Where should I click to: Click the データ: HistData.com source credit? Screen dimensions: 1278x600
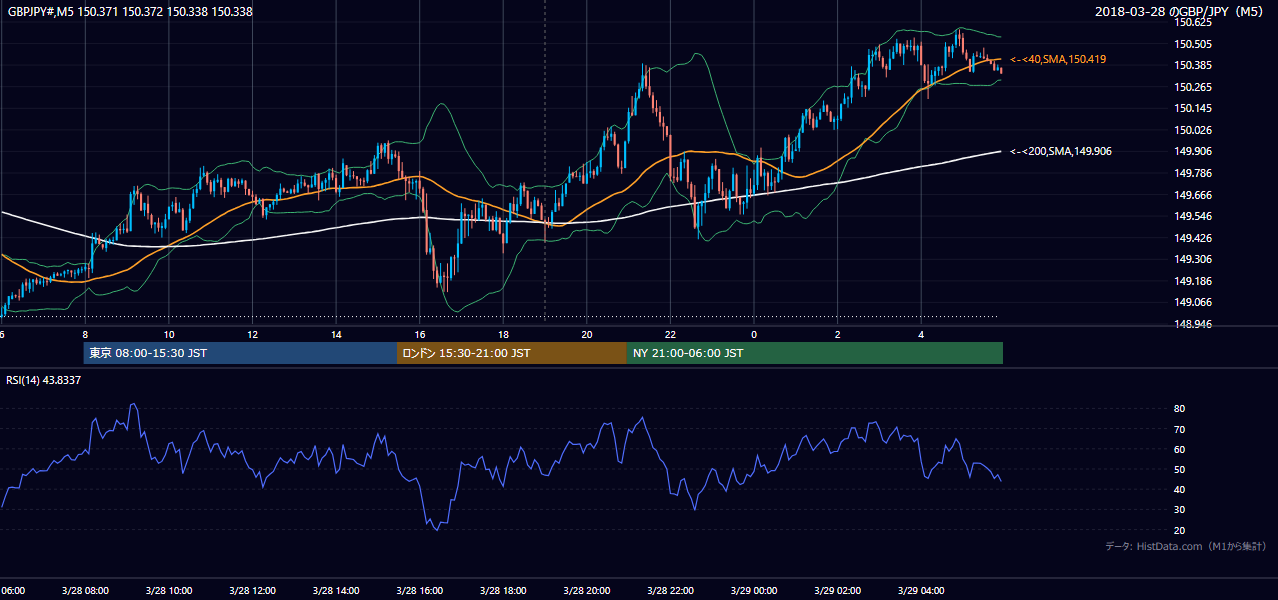click(x=1186, y=546)
